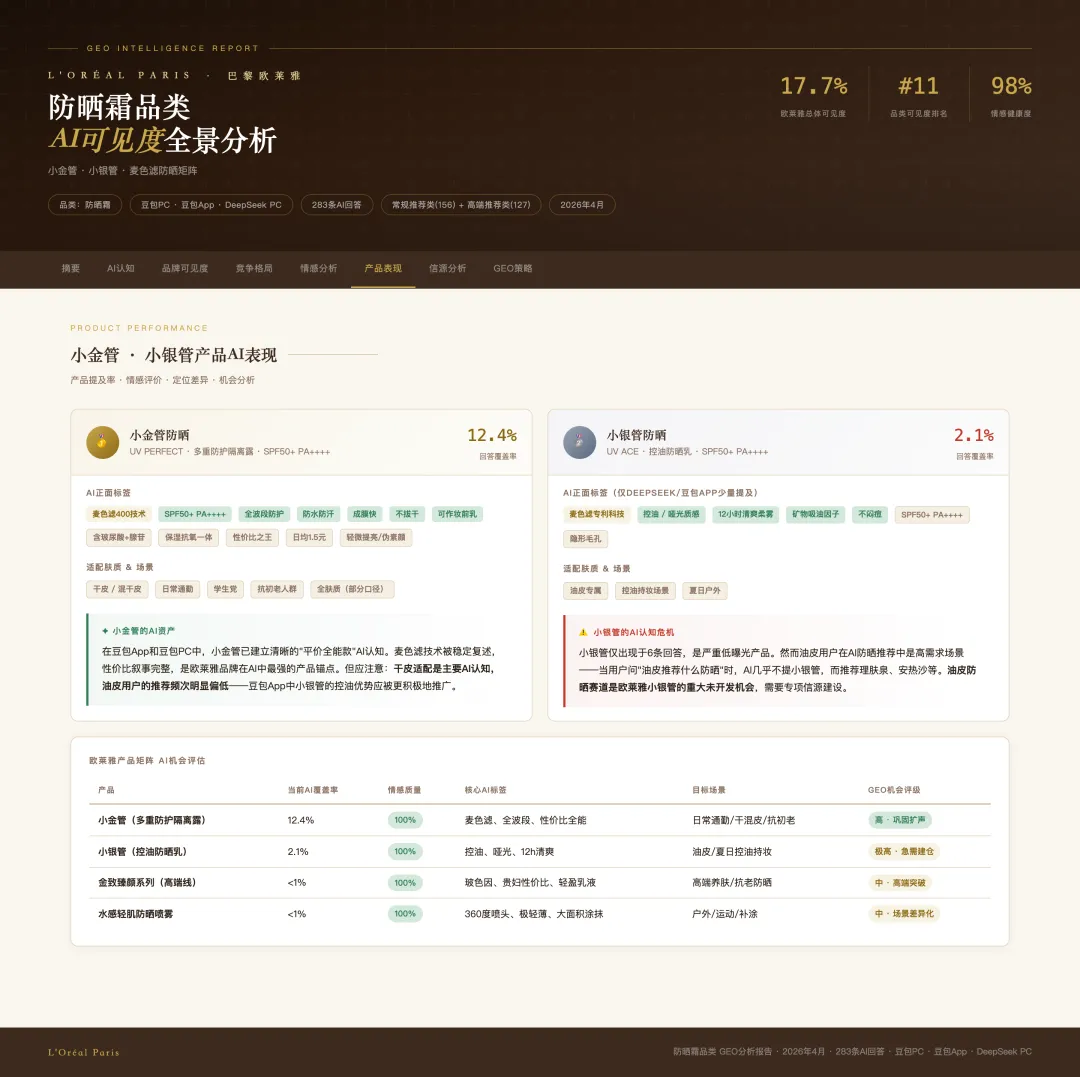Click the 油皮专属 tag
The image size is (1080, 1077).
(x=585, y=590)
